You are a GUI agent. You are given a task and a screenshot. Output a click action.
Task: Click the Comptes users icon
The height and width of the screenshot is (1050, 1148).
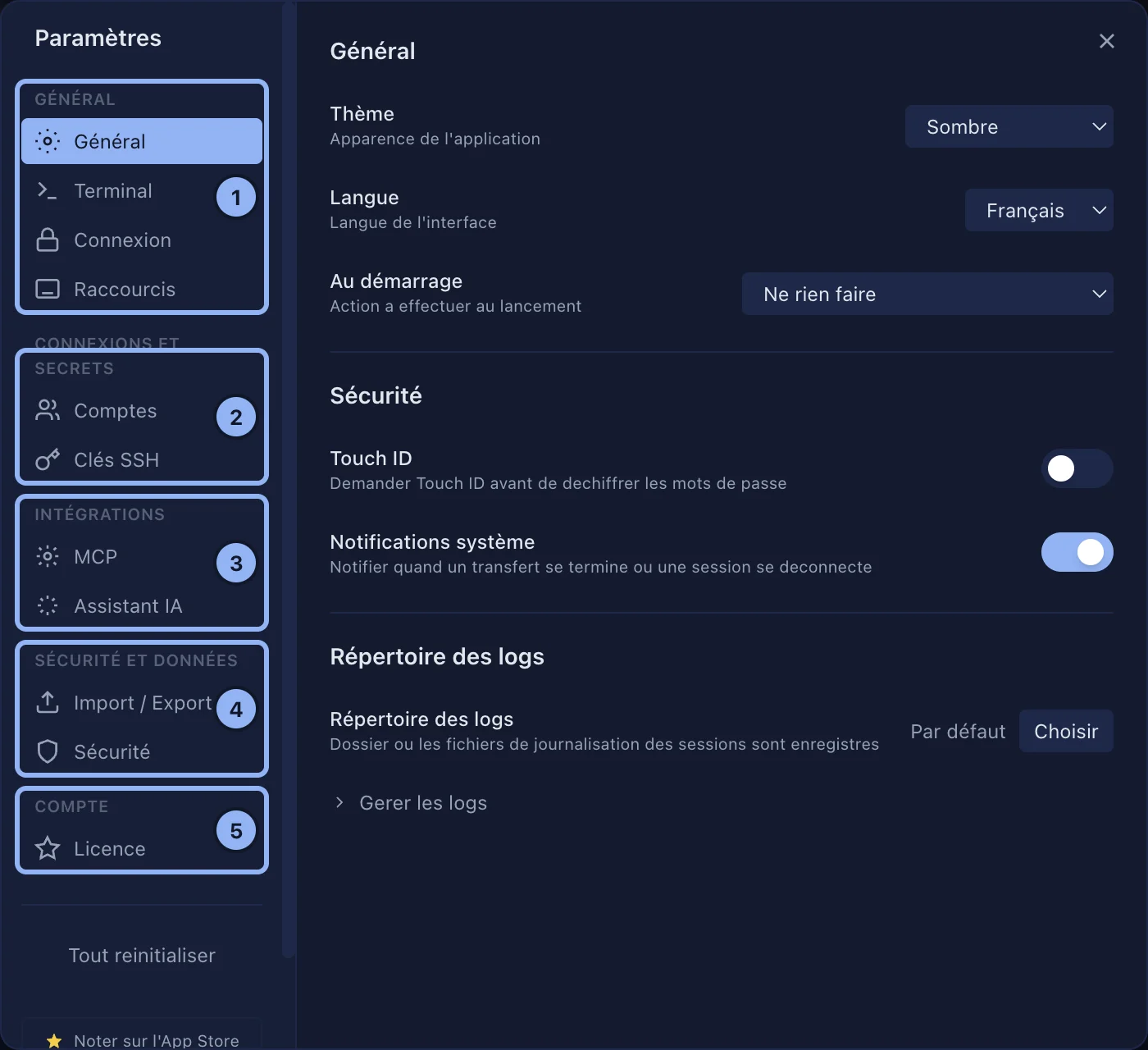point(48,411)
